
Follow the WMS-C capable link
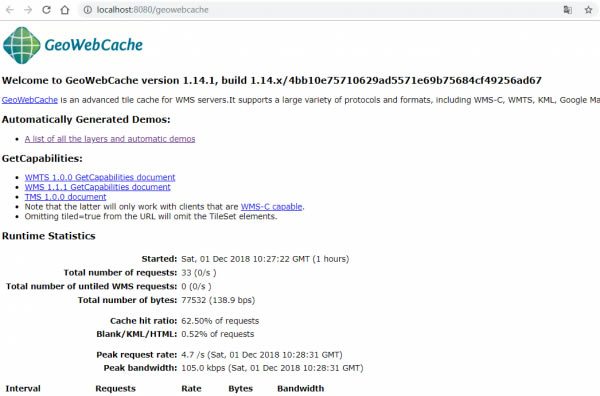pos(271,207)
